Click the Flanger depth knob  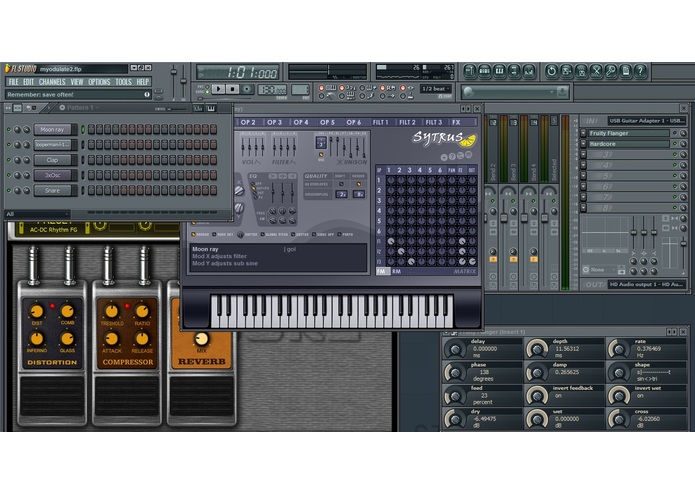[537, 350]
